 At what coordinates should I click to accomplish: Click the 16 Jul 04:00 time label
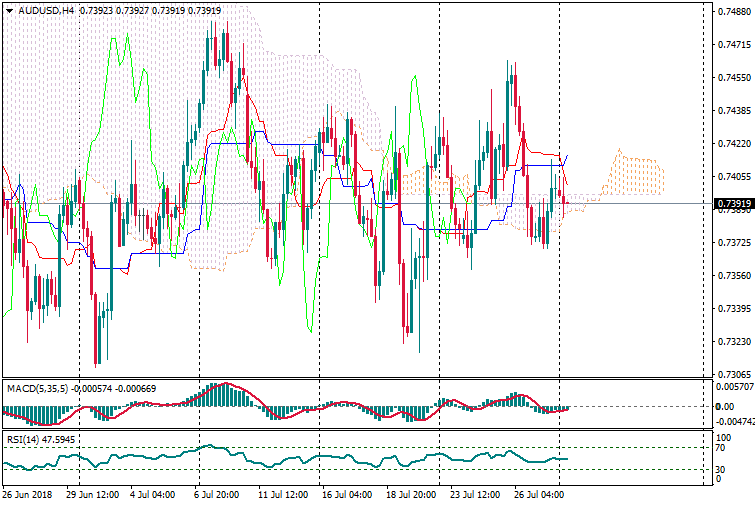click(x=346, y=494)
